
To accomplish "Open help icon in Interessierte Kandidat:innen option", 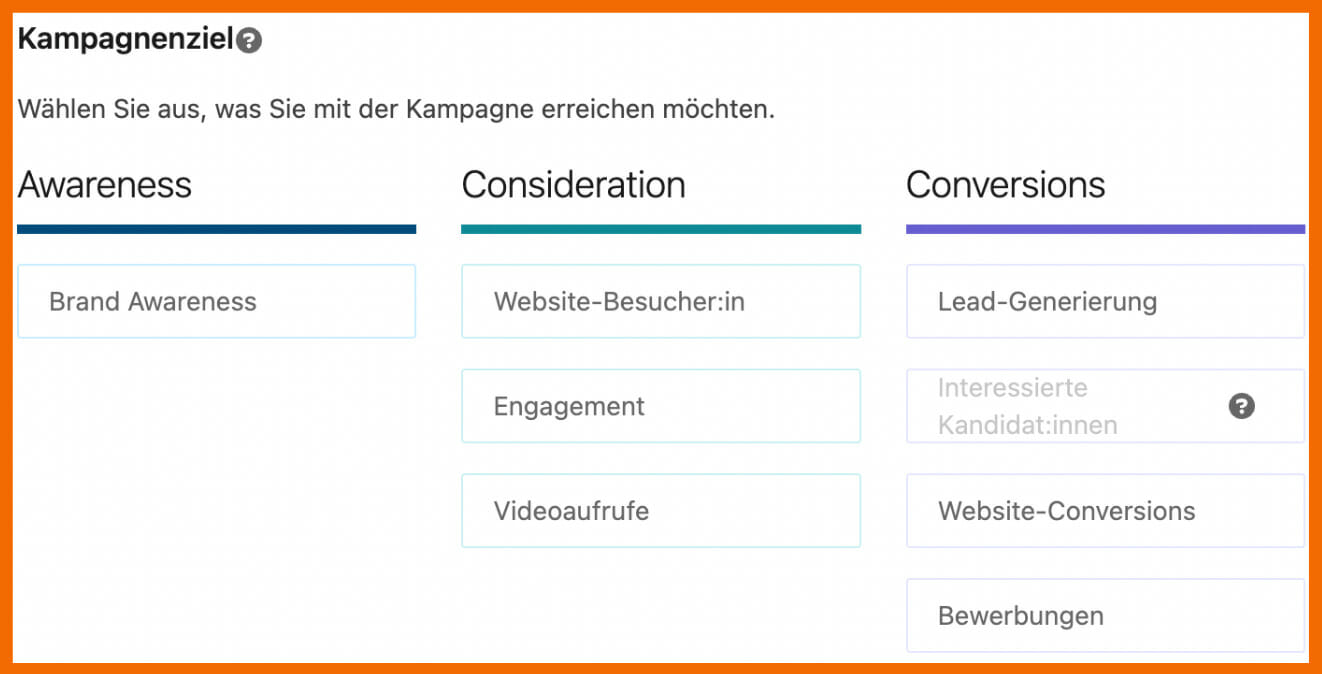I will click(x=1241, y=406).
